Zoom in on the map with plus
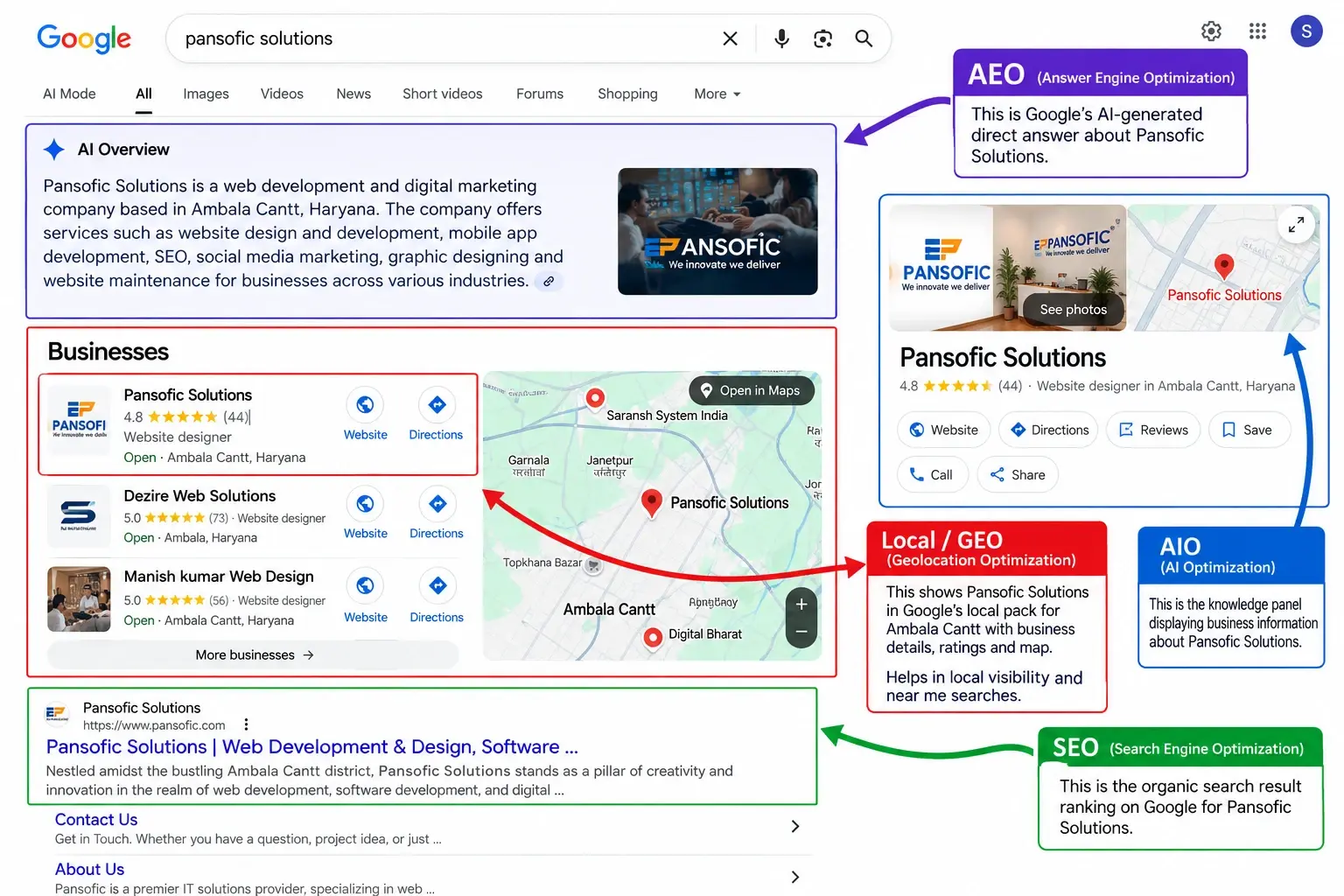 801,605
